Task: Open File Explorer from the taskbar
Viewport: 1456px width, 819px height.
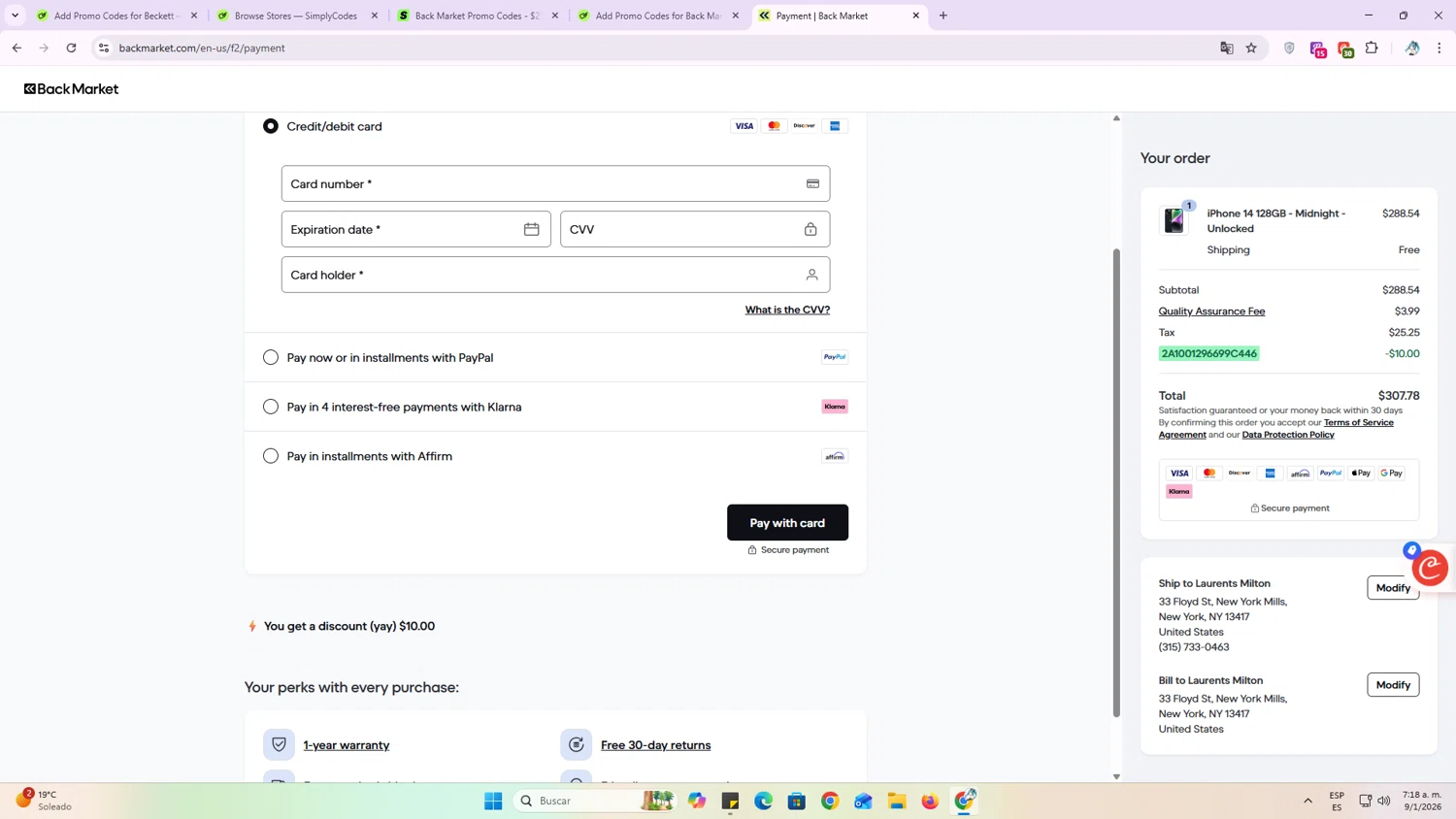Action: tap(897, 801)
